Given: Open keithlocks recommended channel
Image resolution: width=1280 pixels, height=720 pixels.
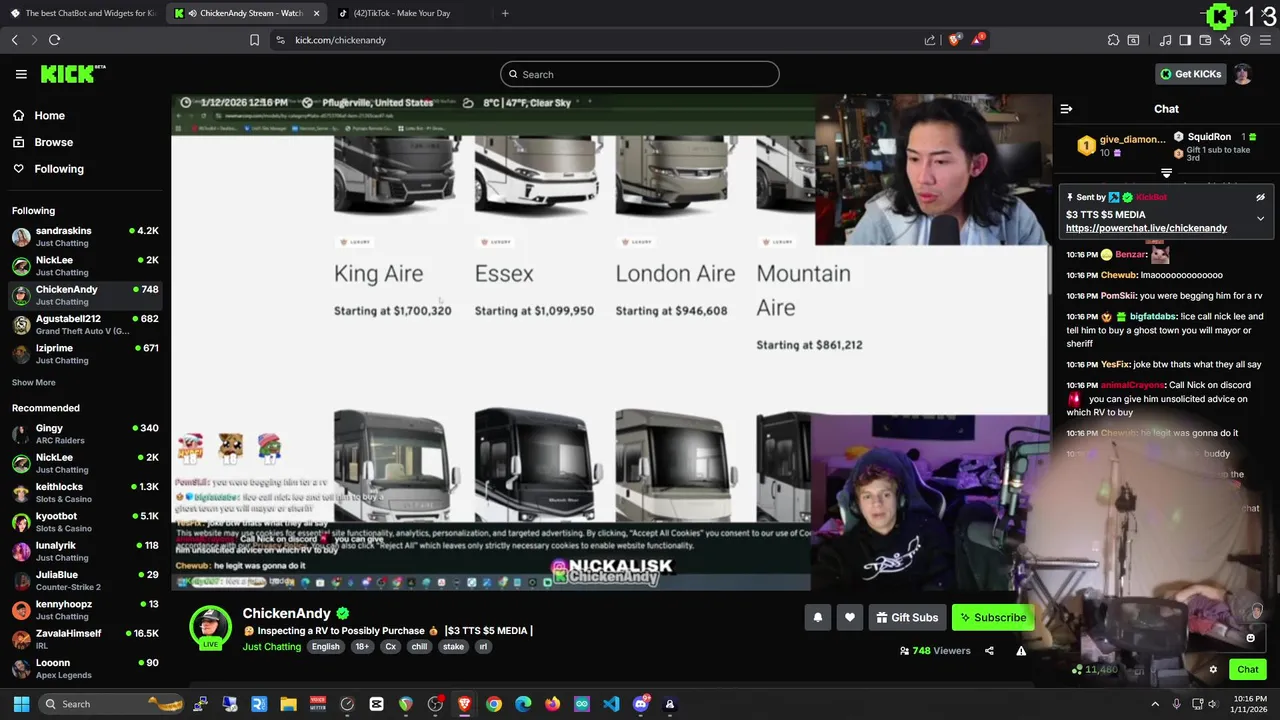Looking at the screenshot, I should (85, 493).
